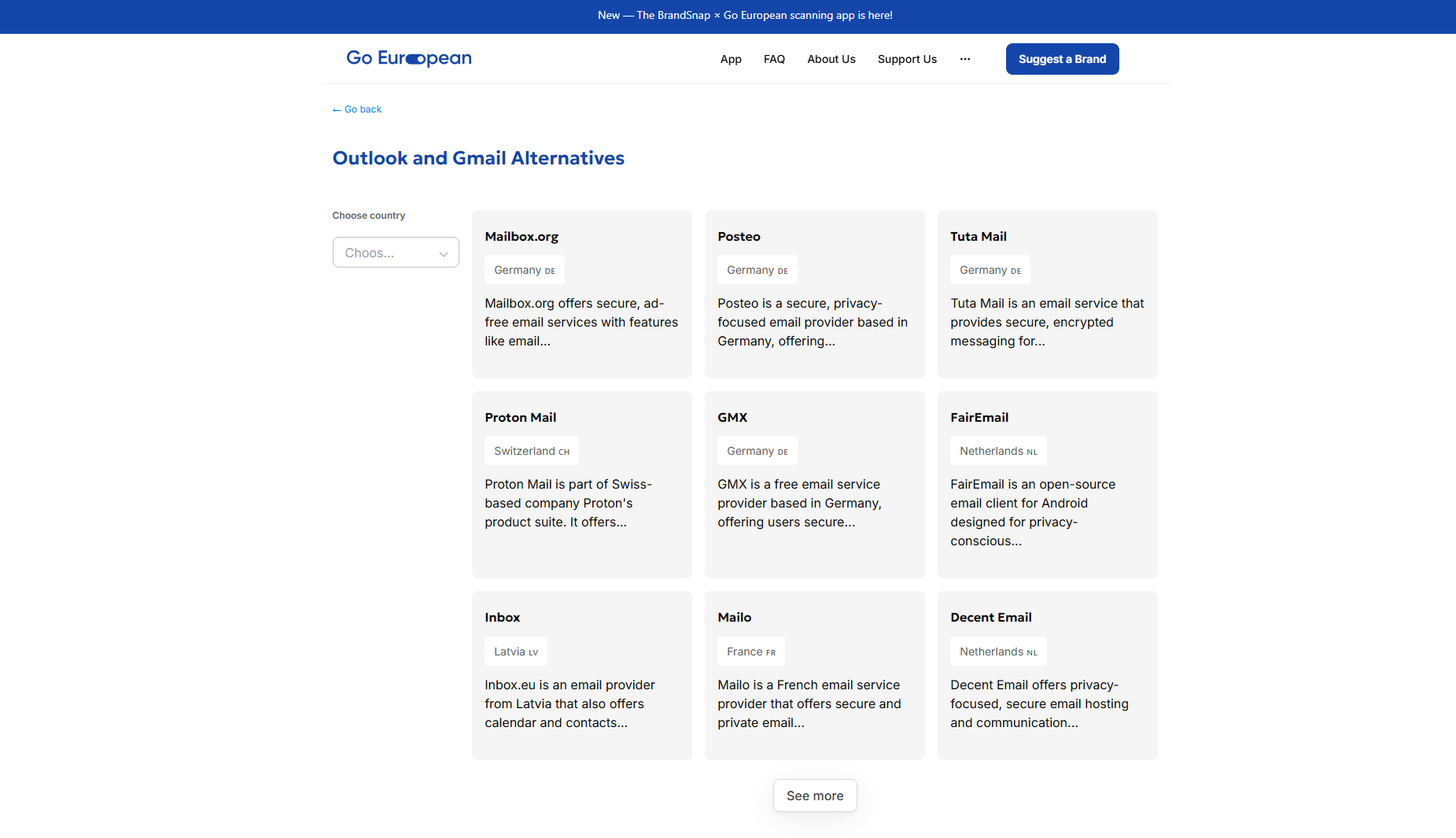Click 'FairEmail is an open-source' description
Screen dimensions: 1456x838
[1033, 512]
